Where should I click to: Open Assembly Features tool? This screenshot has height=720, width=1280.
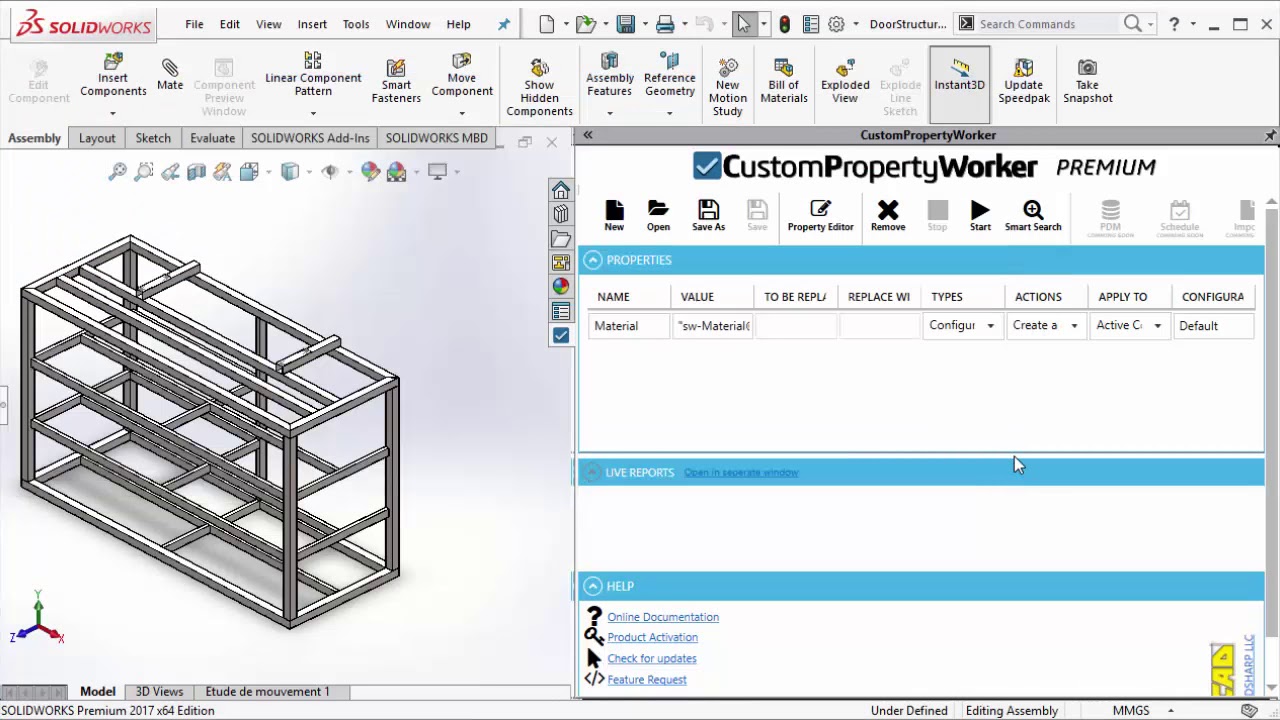pos(609,75)
